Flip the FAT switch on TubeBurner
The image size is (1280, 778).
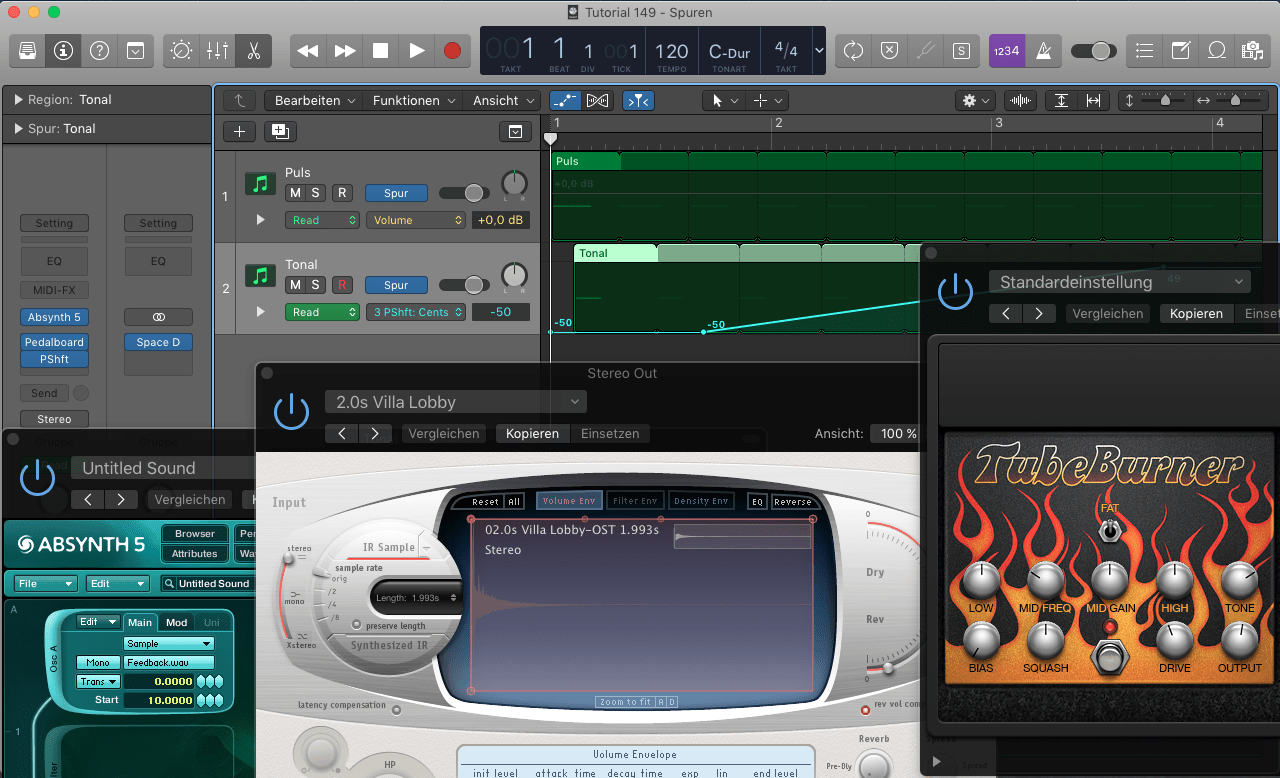tap(1109, 530)
